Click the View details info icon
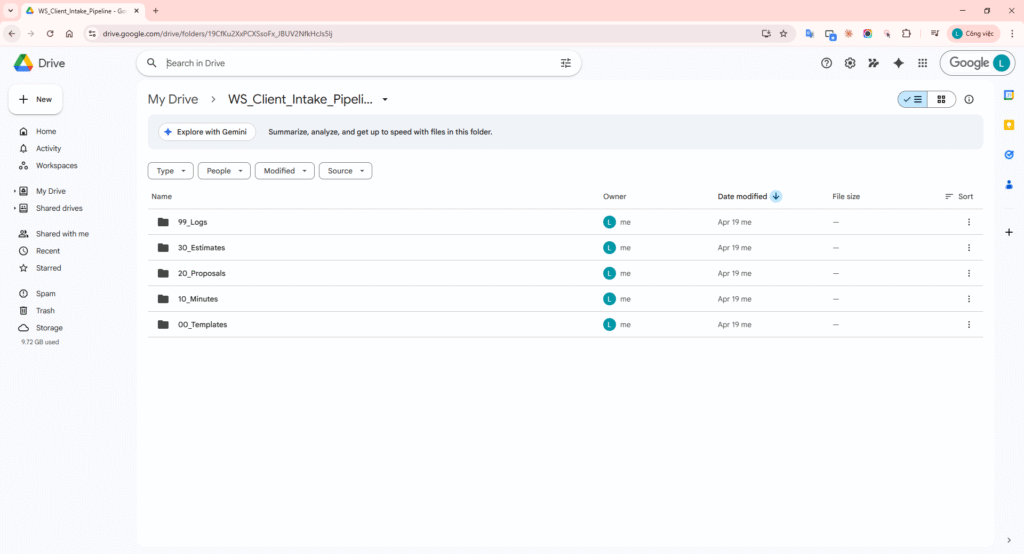1024x554 pixels. point(969,99)
